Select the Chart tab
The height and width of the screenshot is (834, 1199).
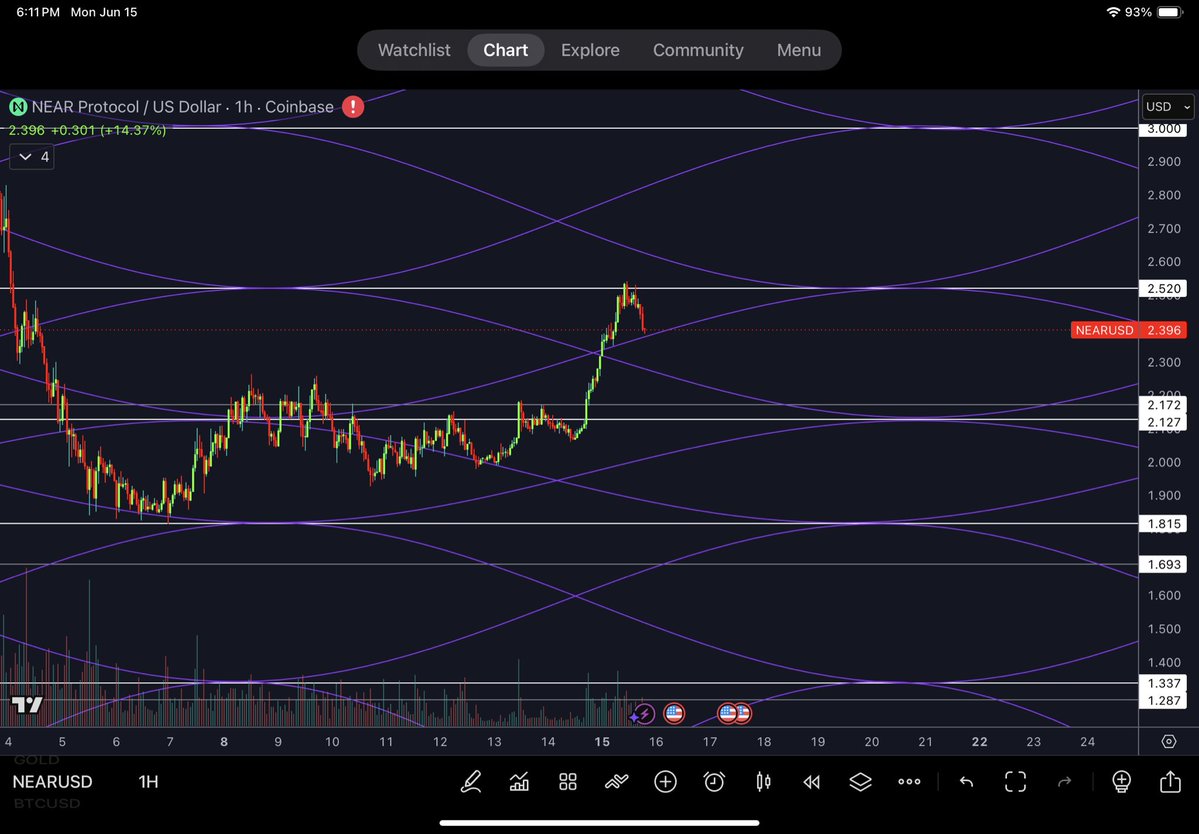pyautogui.click(x=505, y=50)
